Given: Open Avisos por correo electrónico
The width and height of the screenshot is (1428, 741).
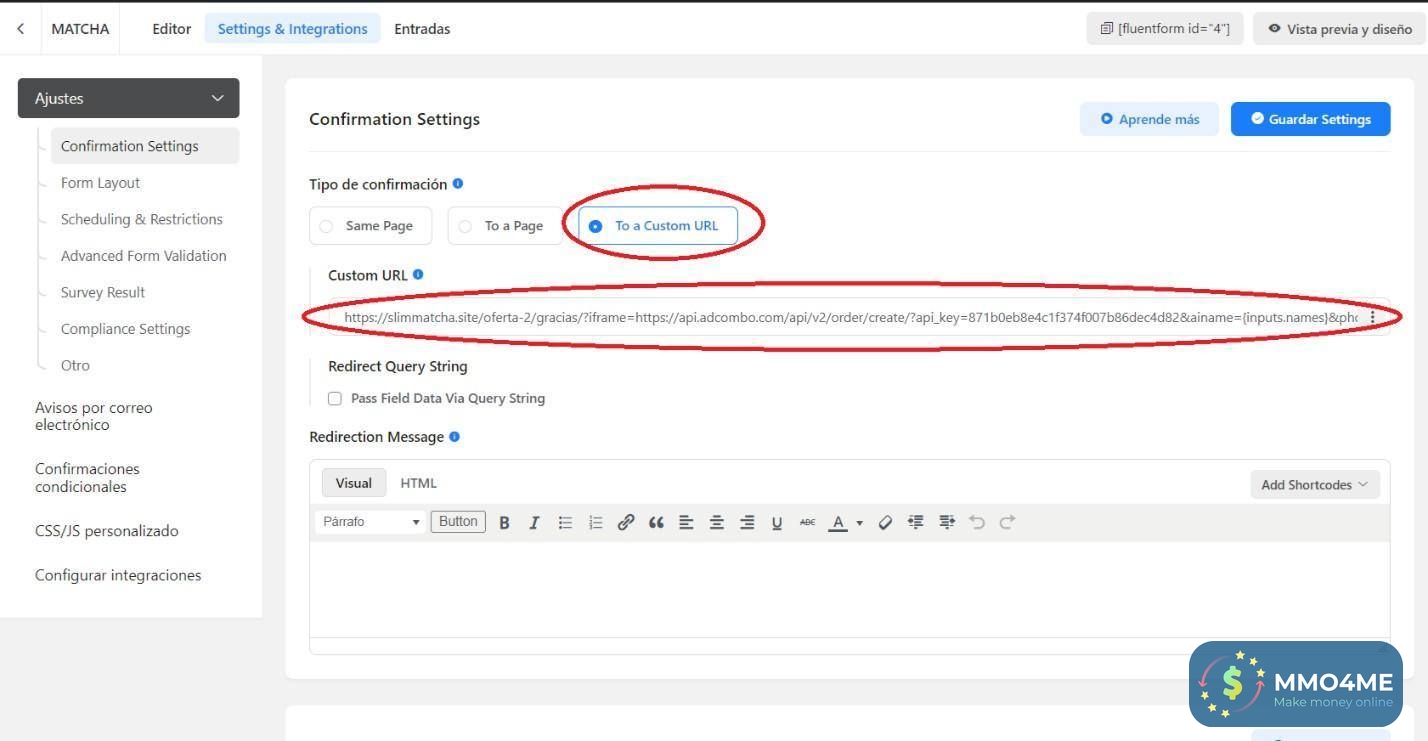Looking at the screenshot, I should pyautogui.click(x=94, y=416).
